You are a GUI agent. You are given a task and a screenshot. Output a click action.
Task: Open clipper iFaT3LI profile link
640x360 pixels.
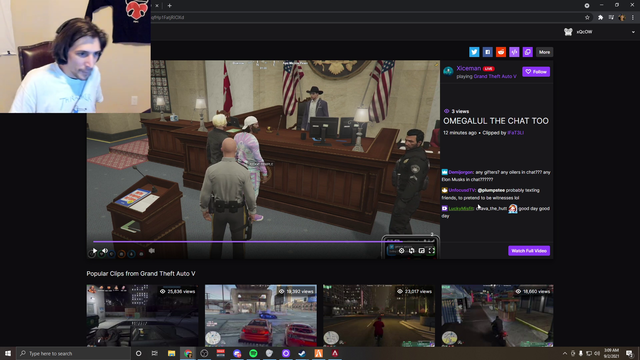click(516, 133)
